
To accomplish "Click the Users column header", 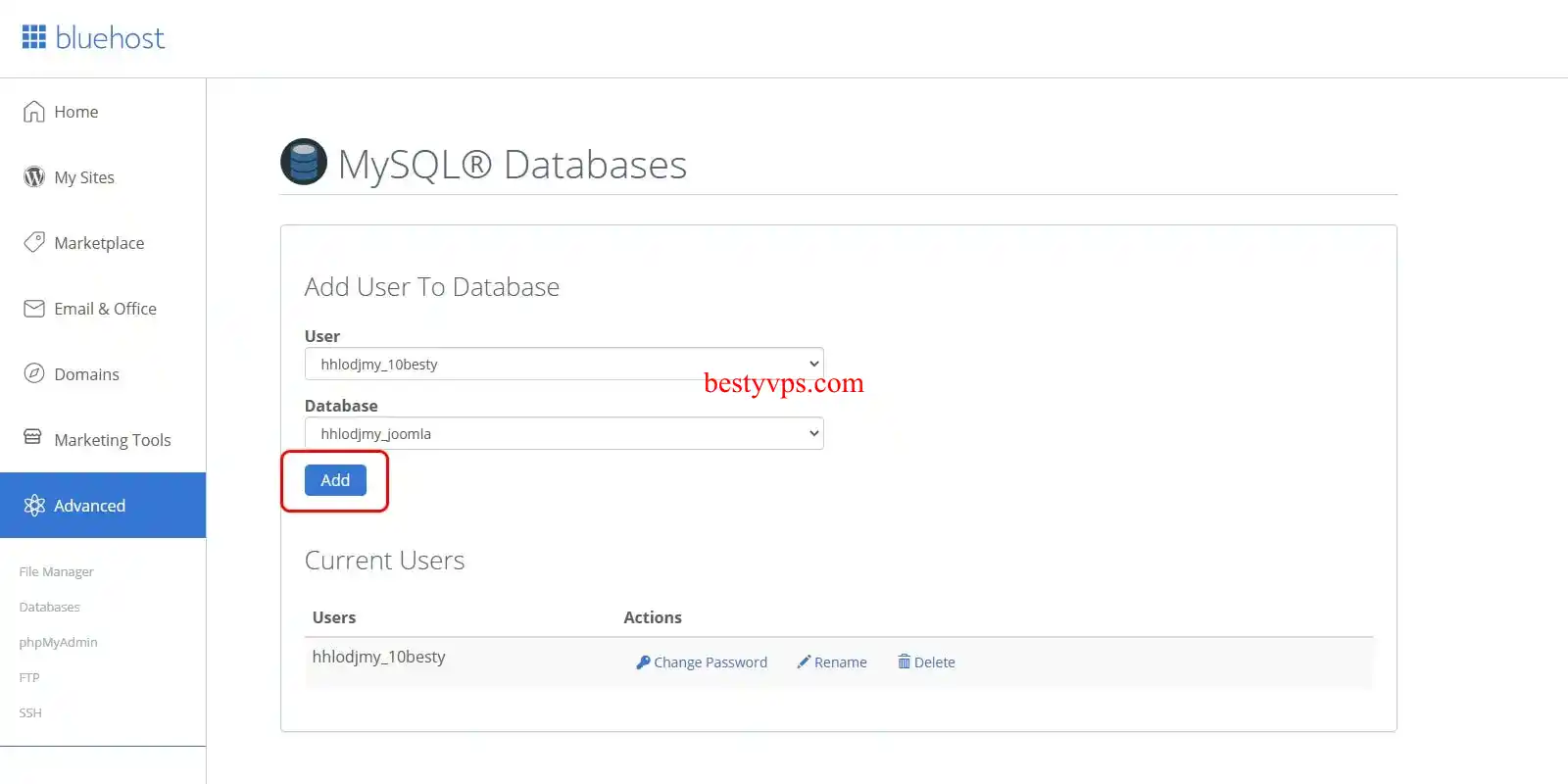I will tap(334, 617).
